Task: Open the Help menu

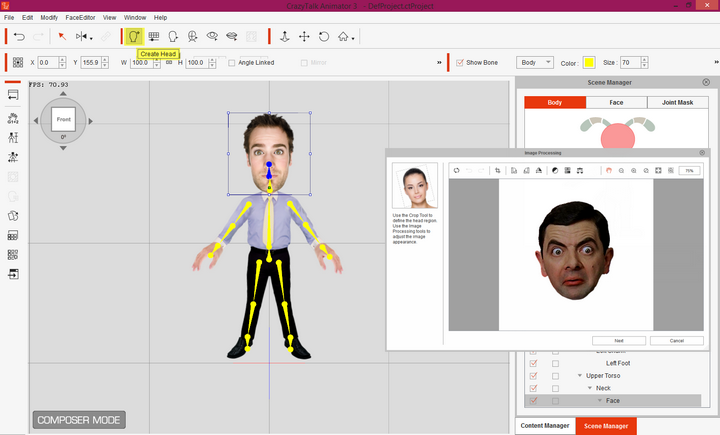Action: [160, 17]
